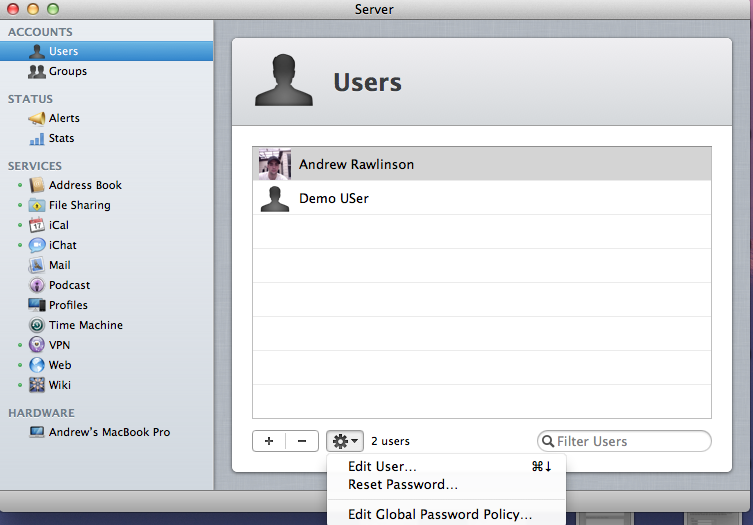Click the Demo USer silhouette avatar
Viewport: 753px width, 525px height.
pos(275,198)
